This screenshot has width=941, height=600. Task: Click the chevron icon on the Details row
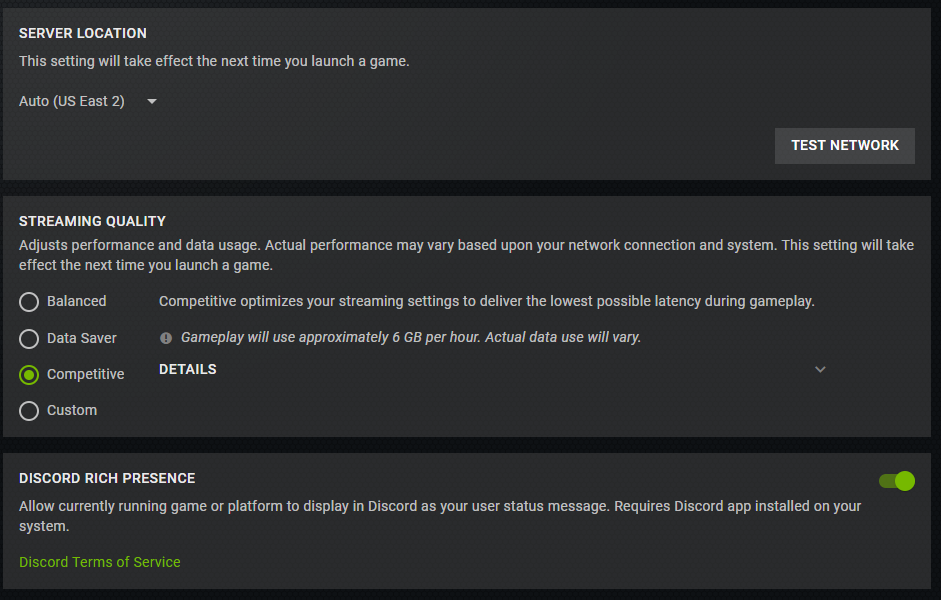tap(820, 369)
